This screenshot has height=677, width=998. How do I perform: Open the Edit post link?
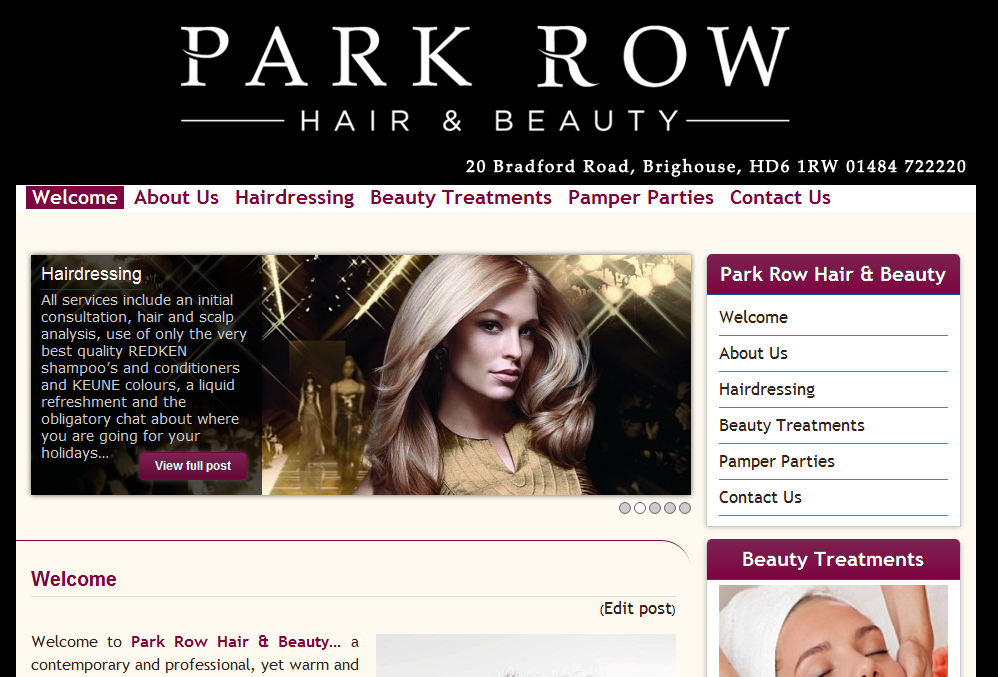pyautogui.click(x=637, y=608)
